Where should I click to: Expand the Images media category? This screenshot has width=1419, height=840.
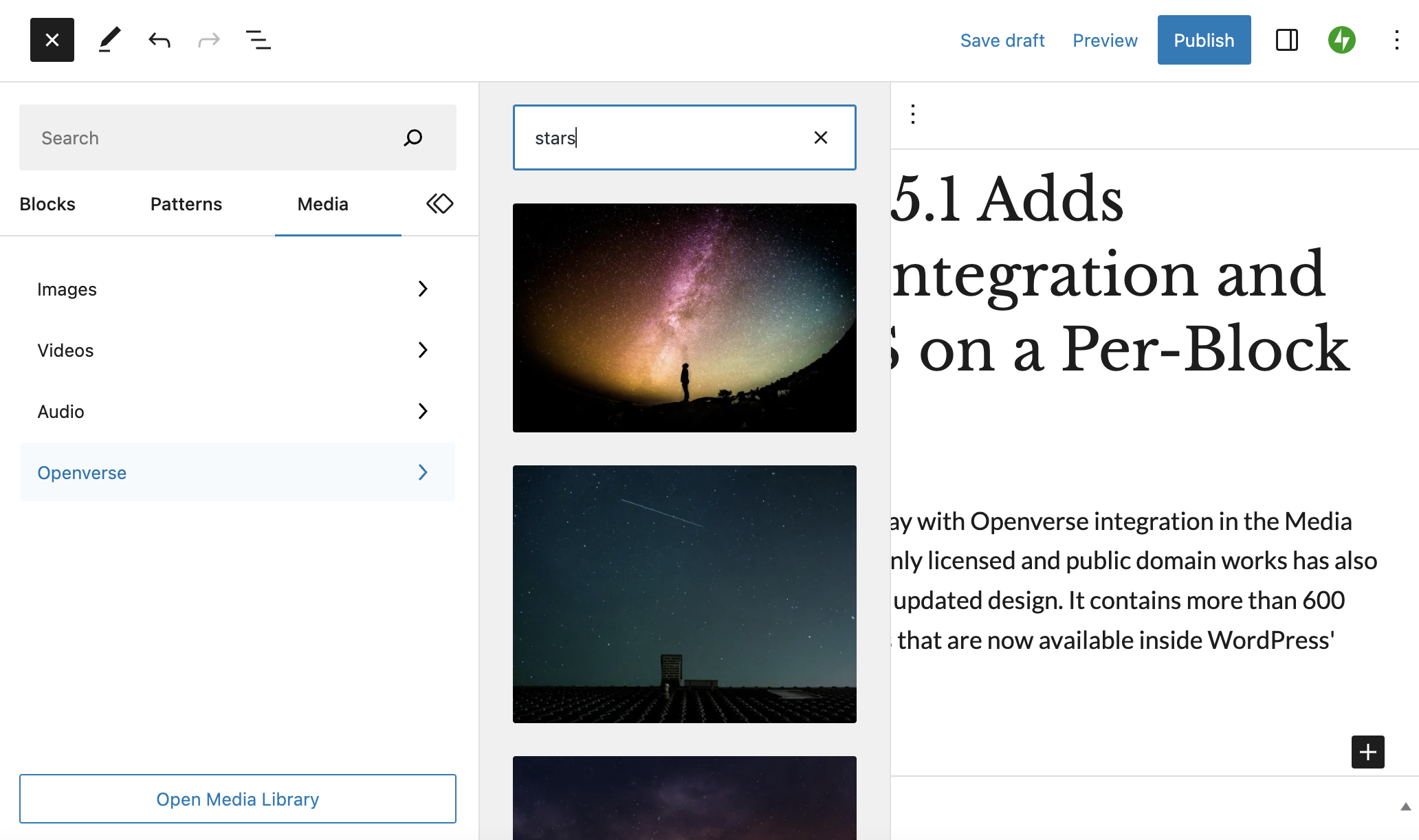click(237, 289)
